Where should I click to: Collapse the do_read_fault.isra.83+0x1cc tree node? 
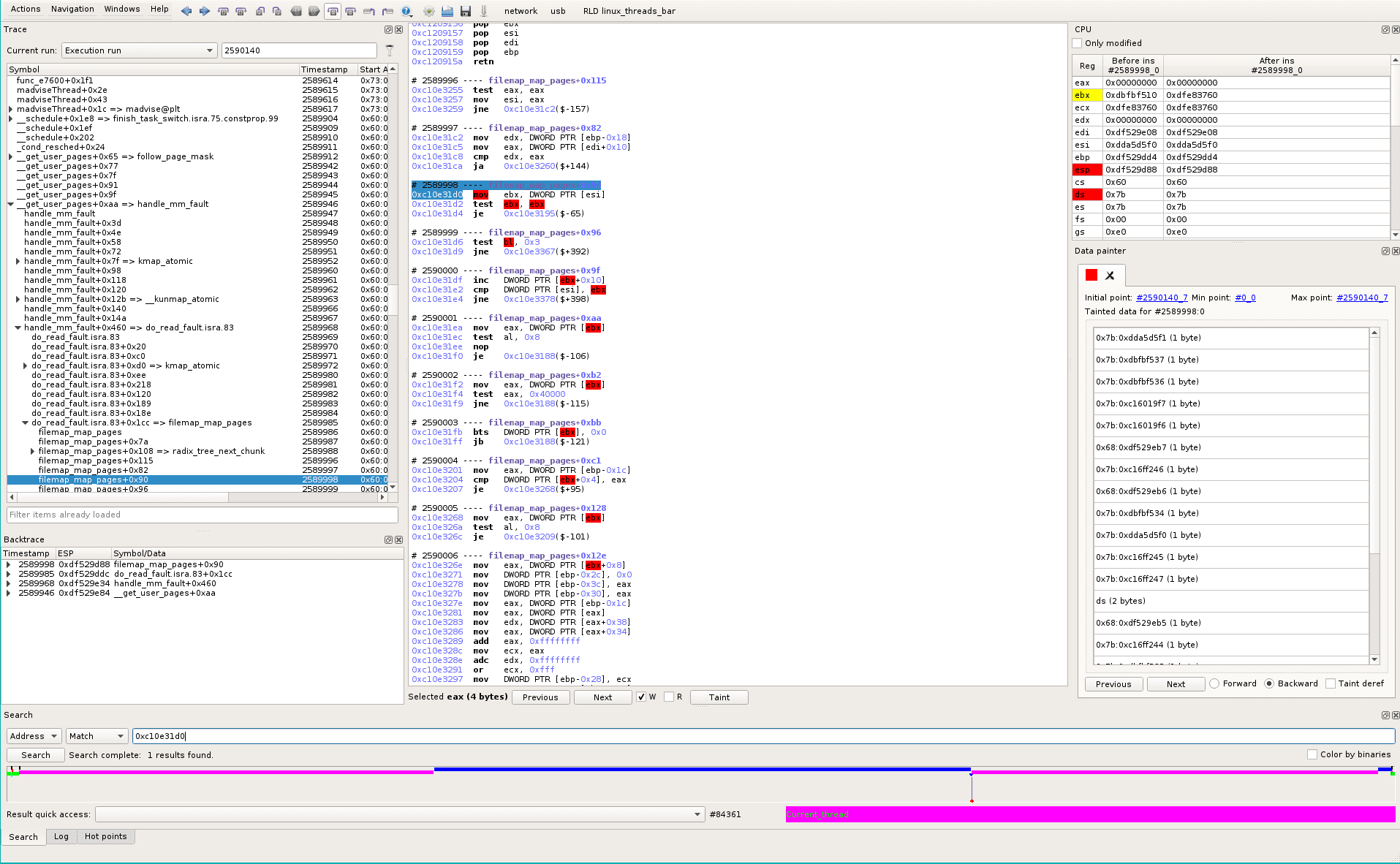click(26, 422)
